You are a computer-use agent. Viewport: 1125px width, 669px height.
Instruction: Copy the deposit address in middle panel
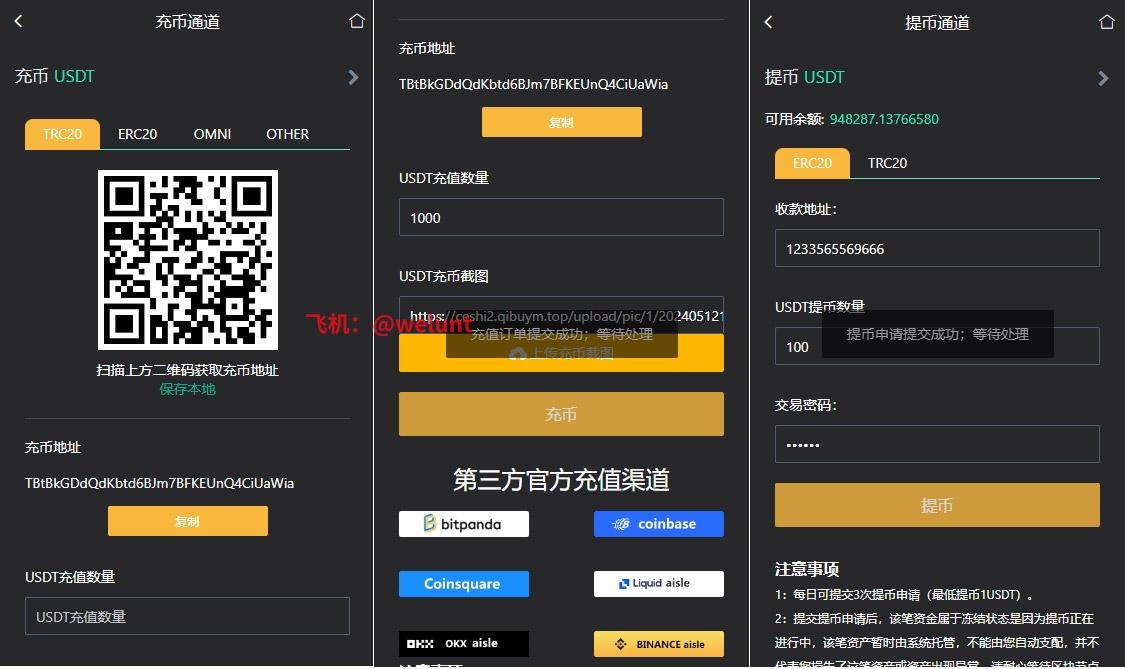coord(562,122)
